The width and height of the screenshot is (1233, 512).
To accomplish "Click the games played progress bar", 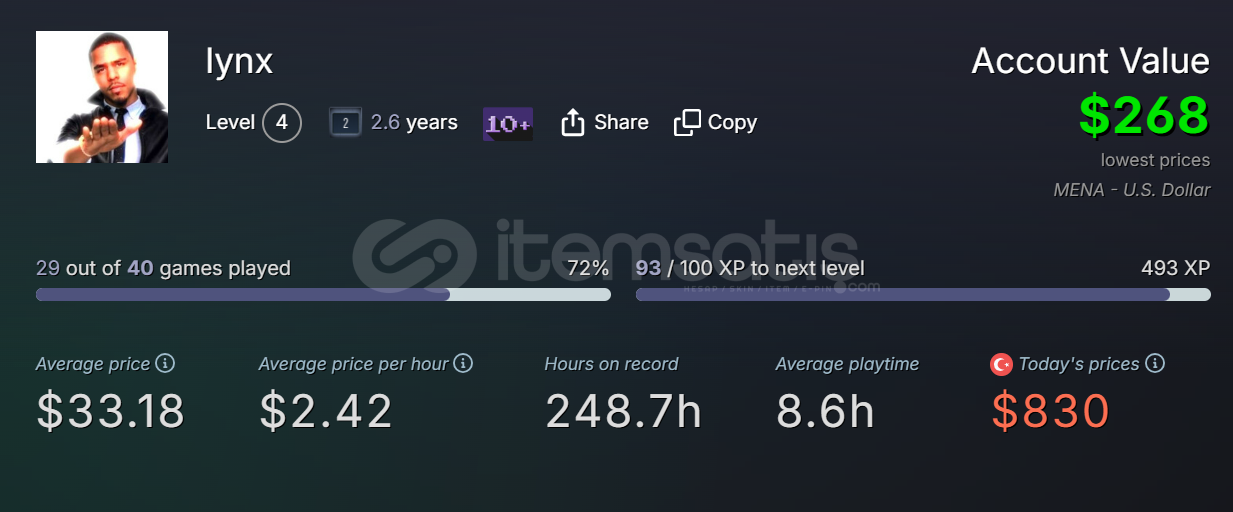I will pos(323,295).
